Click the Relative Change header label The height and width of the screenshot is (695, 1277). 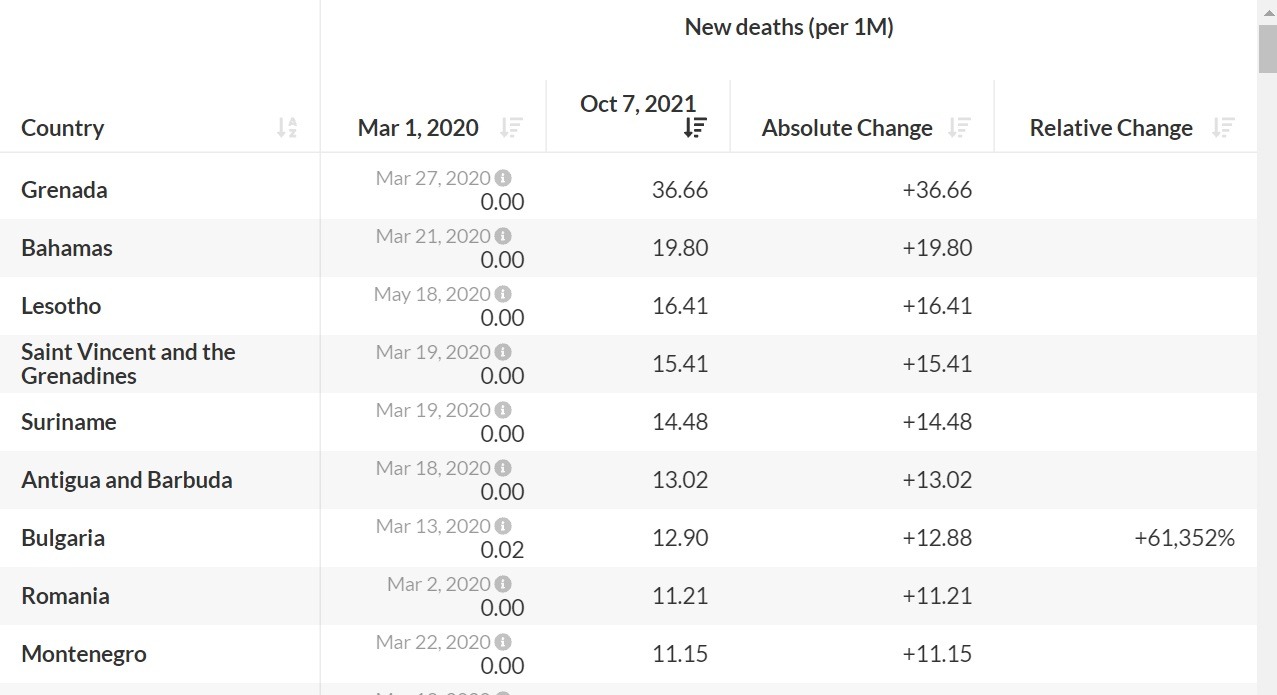pyautogui.click(x=1110, y=128)
